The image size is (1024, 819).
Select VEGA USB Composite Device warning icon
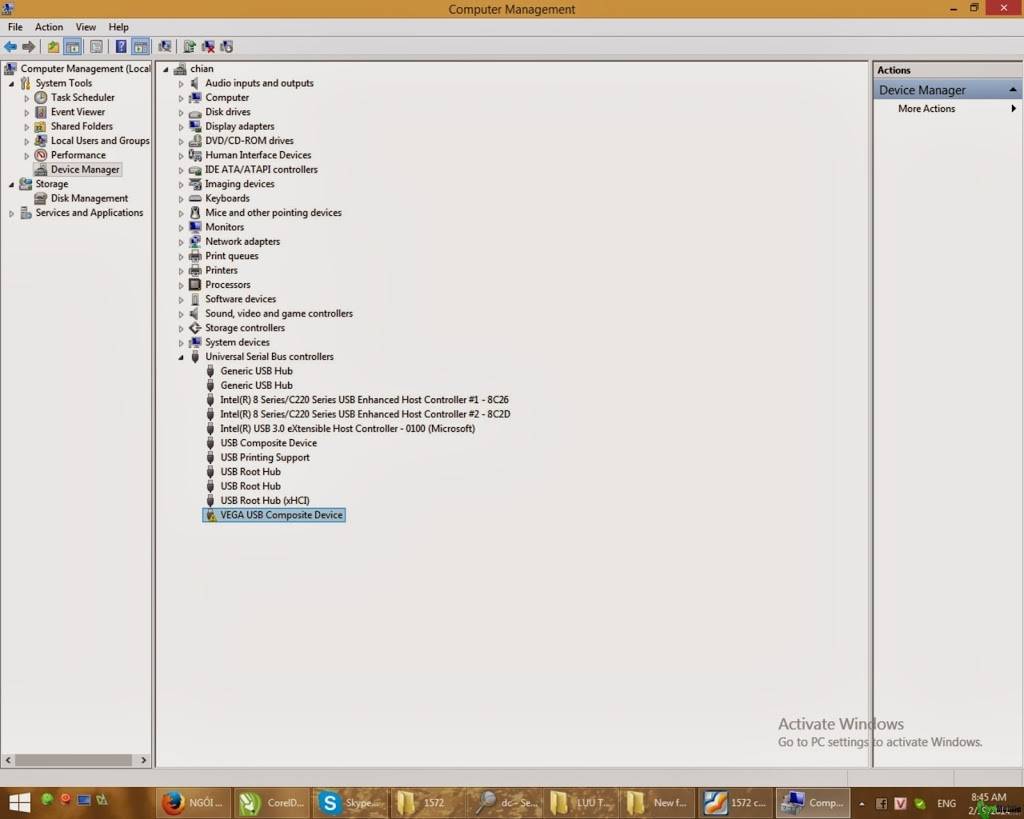click(x=210, y=515)
